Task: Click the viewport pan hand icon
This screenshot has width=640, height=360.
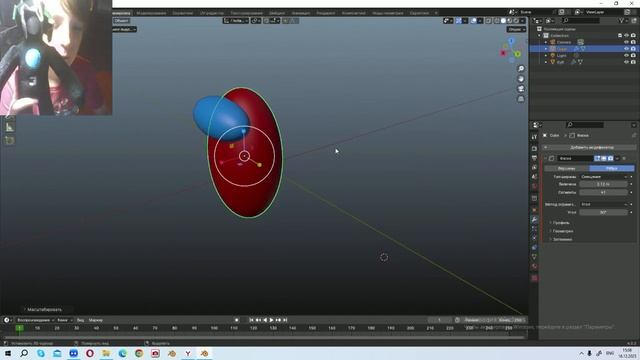Action: (521, 79)
